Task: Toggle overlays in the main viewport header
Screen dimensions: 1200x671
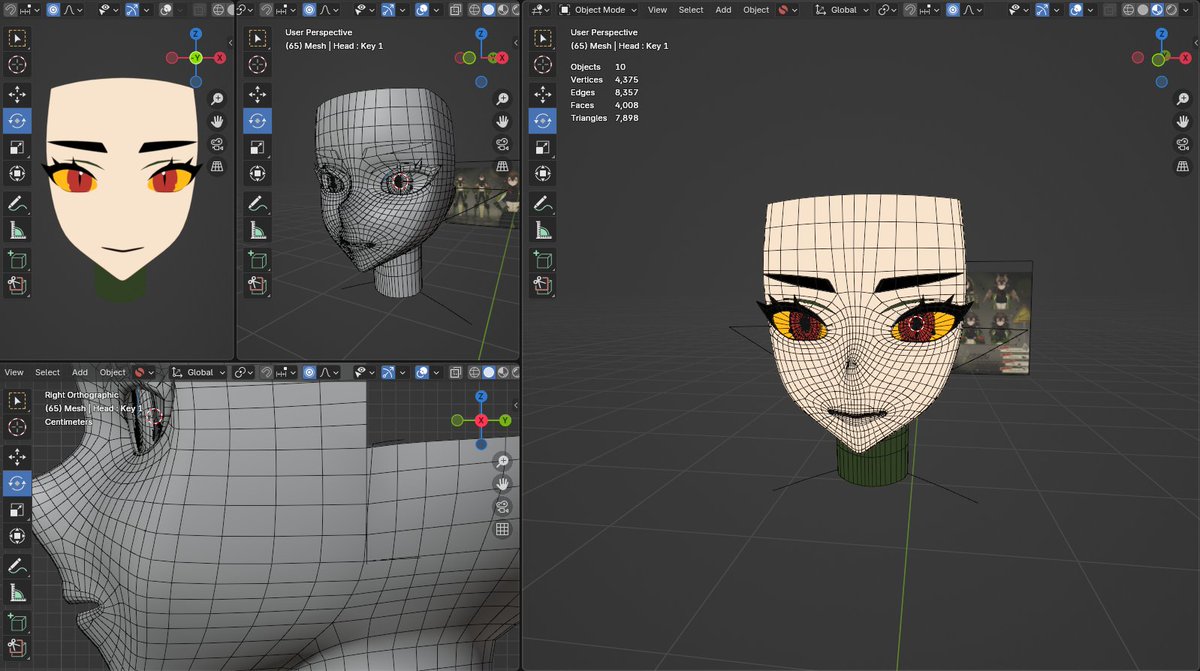Action: (1077, 10)
